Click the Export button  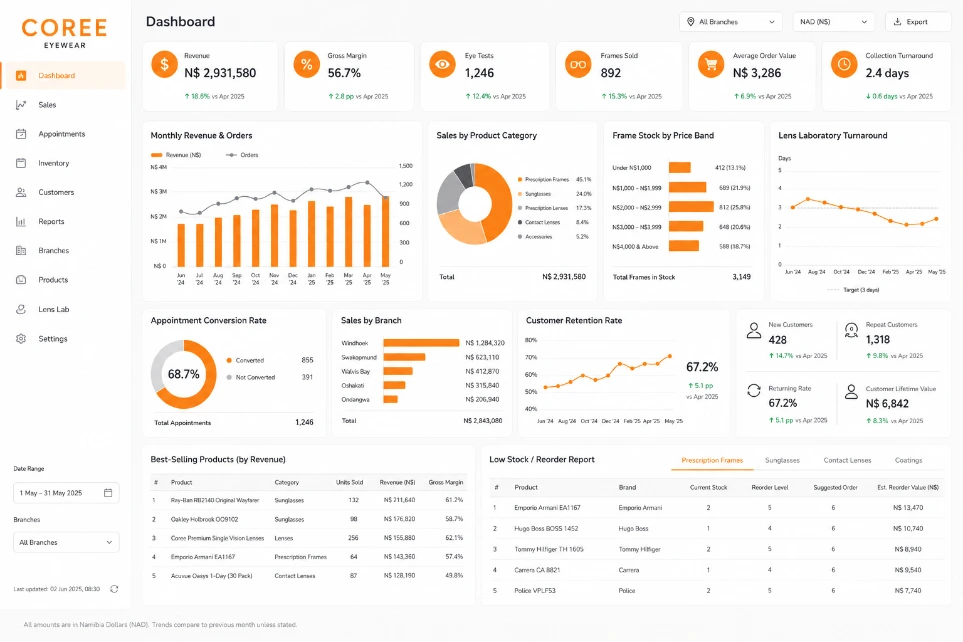click(918, 22)
